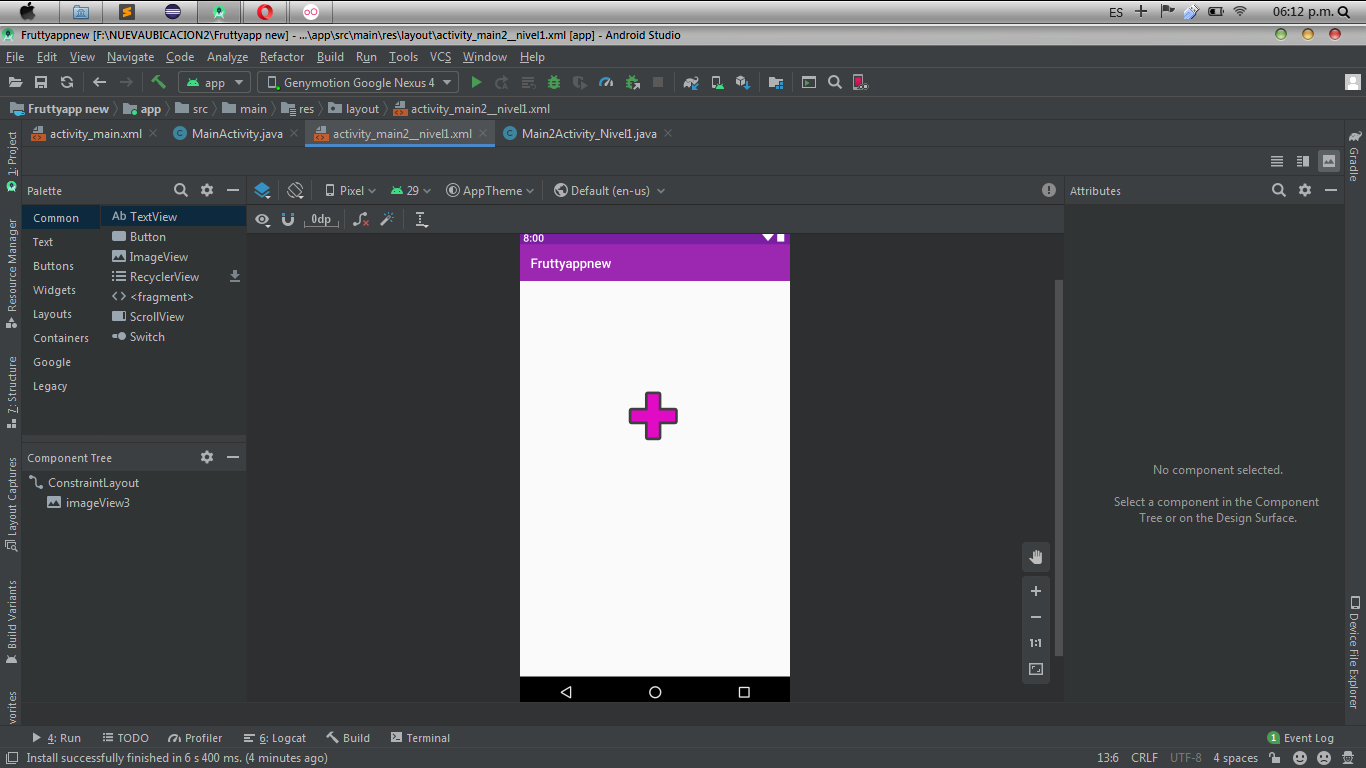Open Select Design Surface layers dropdown
This screenshot has width=1366, height=768.
pos(262,190)
